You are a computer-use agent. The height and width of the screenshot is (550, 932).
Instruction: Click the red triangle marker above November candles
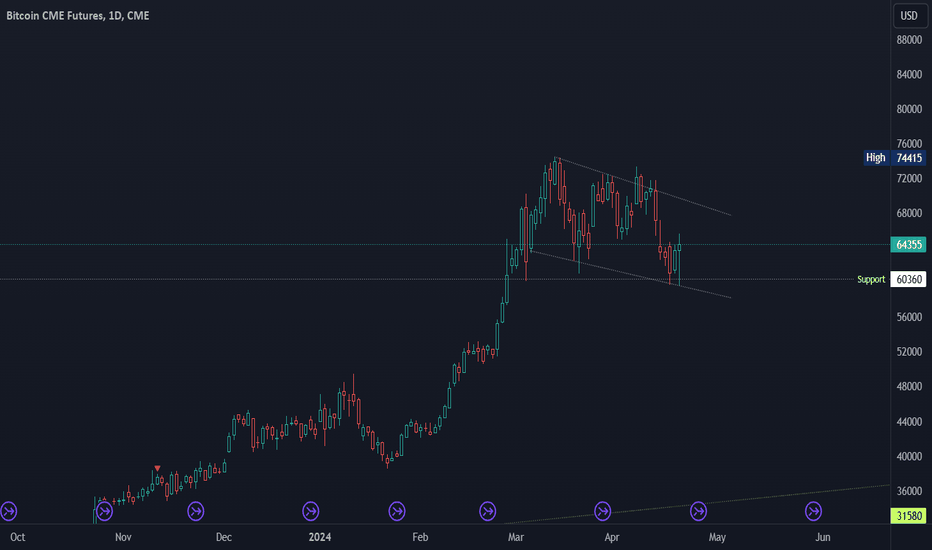tap(157, 469)
